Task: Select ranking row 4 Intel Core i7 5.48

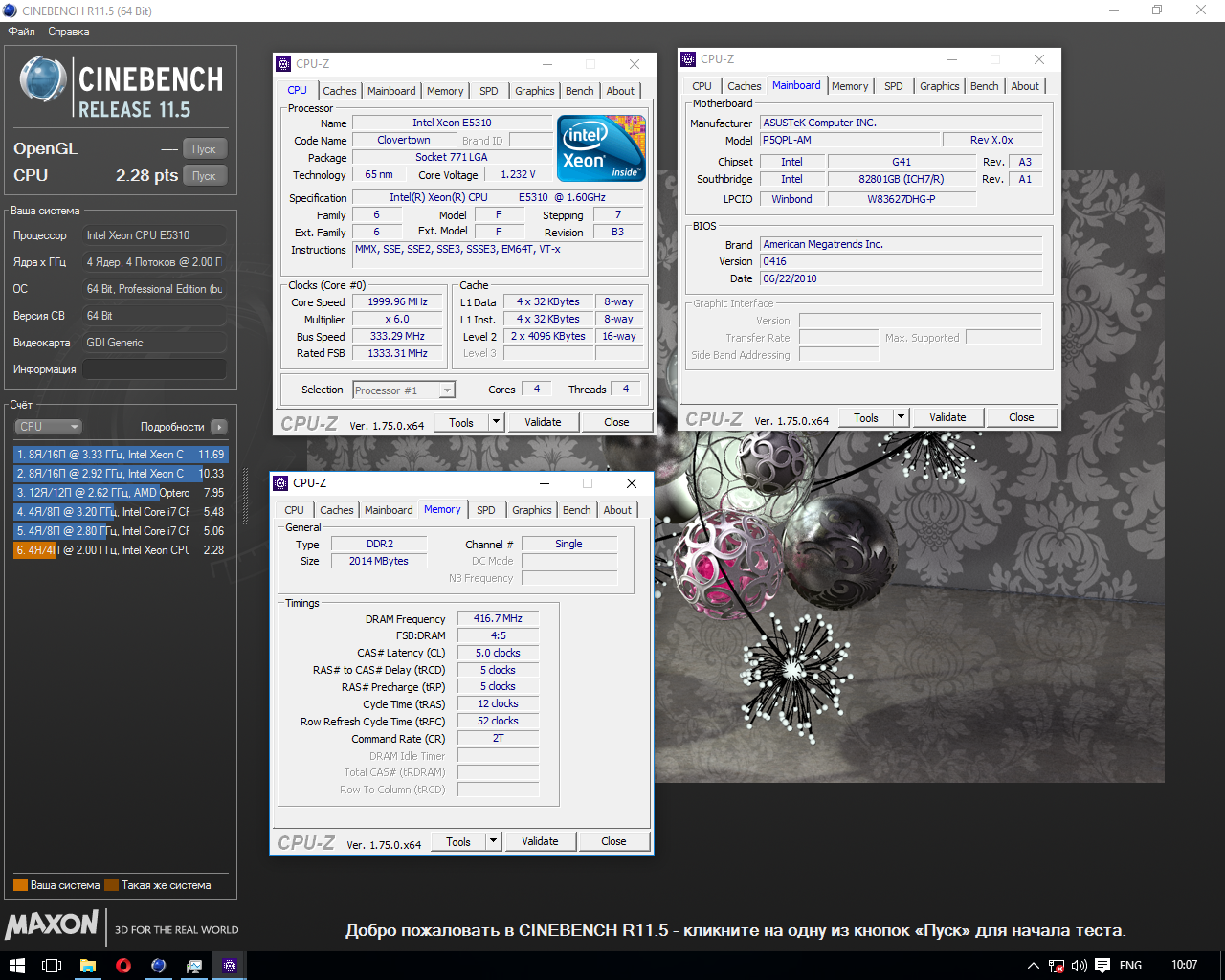Action: pyautogui.click(x=121, y=512)
